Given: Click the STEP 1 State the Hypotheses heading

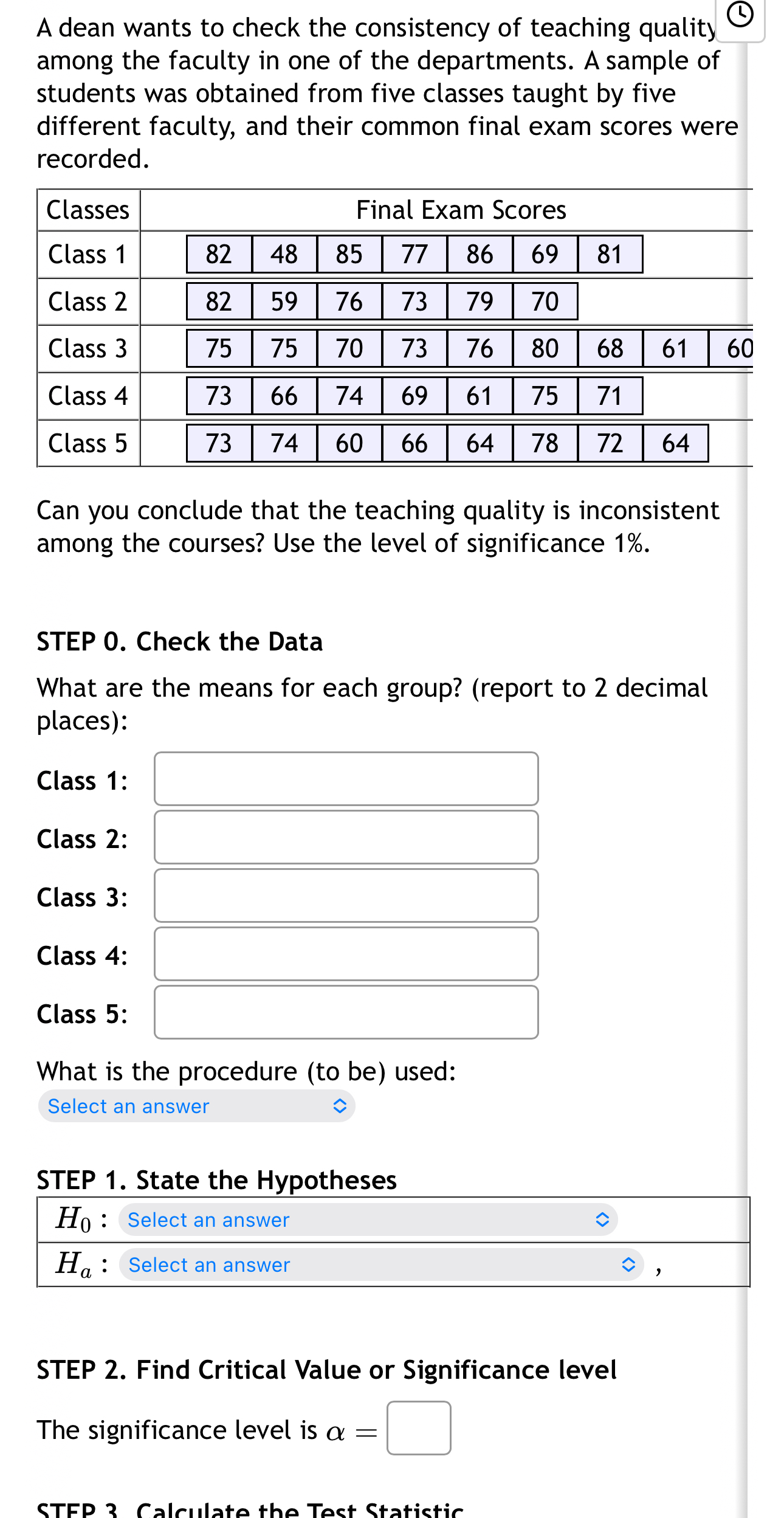Looking at the screenshot, I should click(216, 1180).
